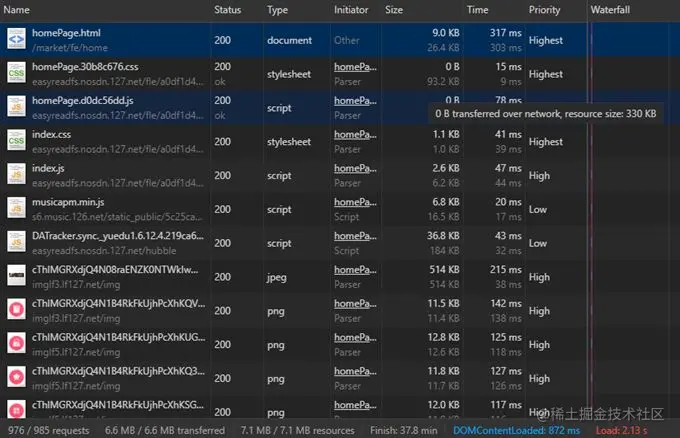Image resolution: width=680 pixels, height=438 pixels.
Task: Click the homePage.html document file icon
Action: (16, 39)
